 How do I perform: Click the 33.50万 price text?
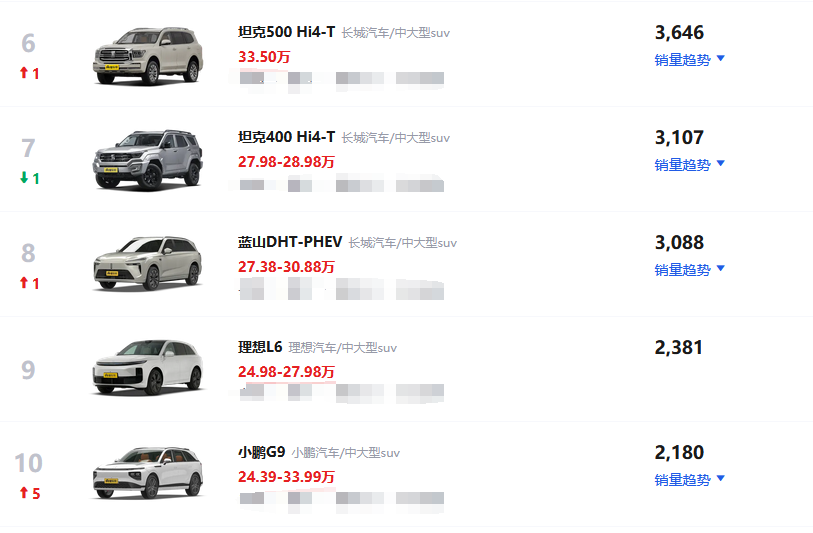[x=264, y=56]
